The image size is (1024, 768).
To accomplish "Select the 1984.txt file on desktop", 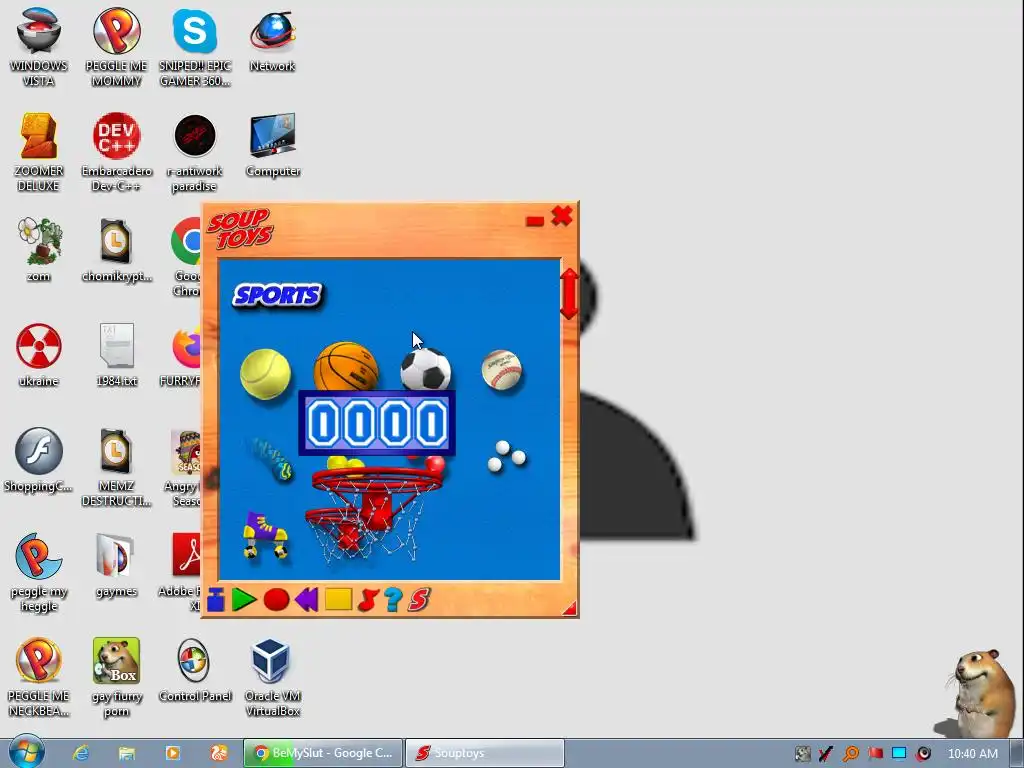I will [116, 355].
